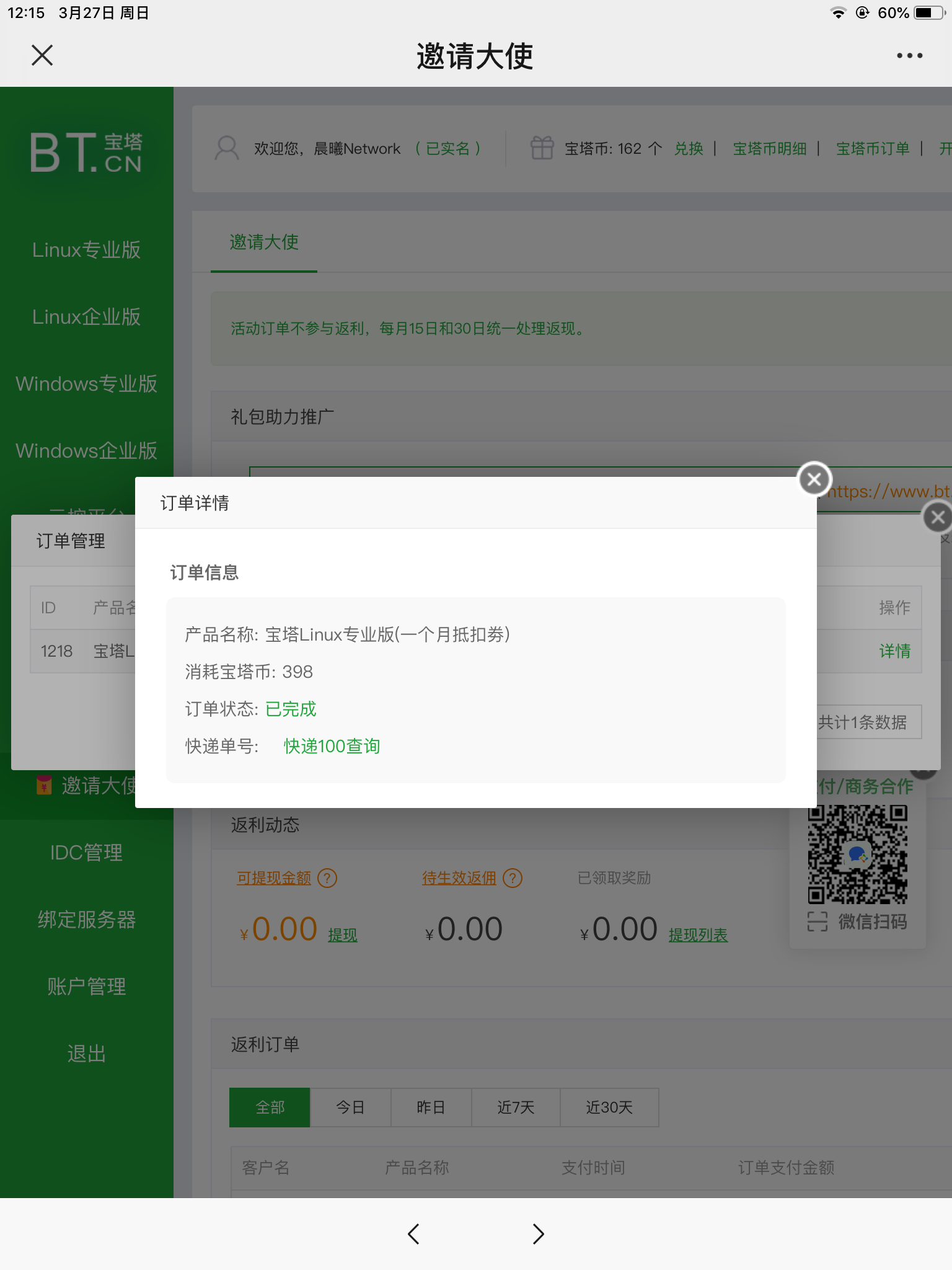Select the 今日 filter button
Image resolution: width=952 pixels, height=1270 pixels.
pos(350,1108)
